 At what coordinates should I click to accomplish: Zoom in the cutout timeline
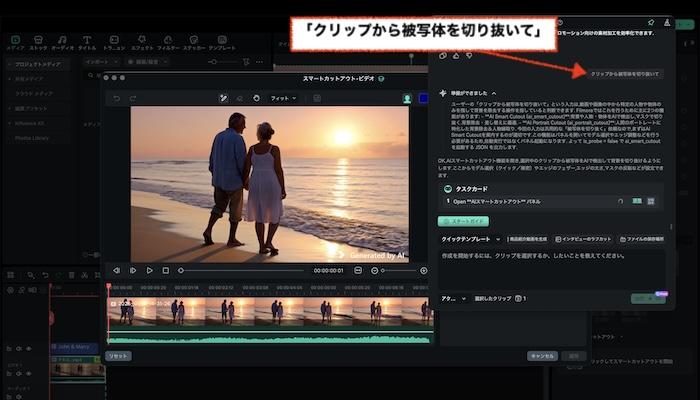[x=424, y=271]
